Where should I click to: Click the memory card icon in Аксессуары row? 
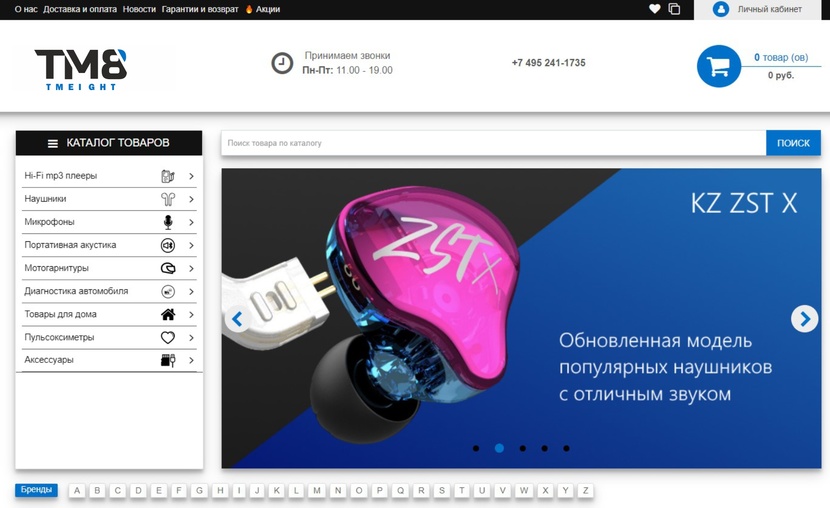click(x=168, y=360)
